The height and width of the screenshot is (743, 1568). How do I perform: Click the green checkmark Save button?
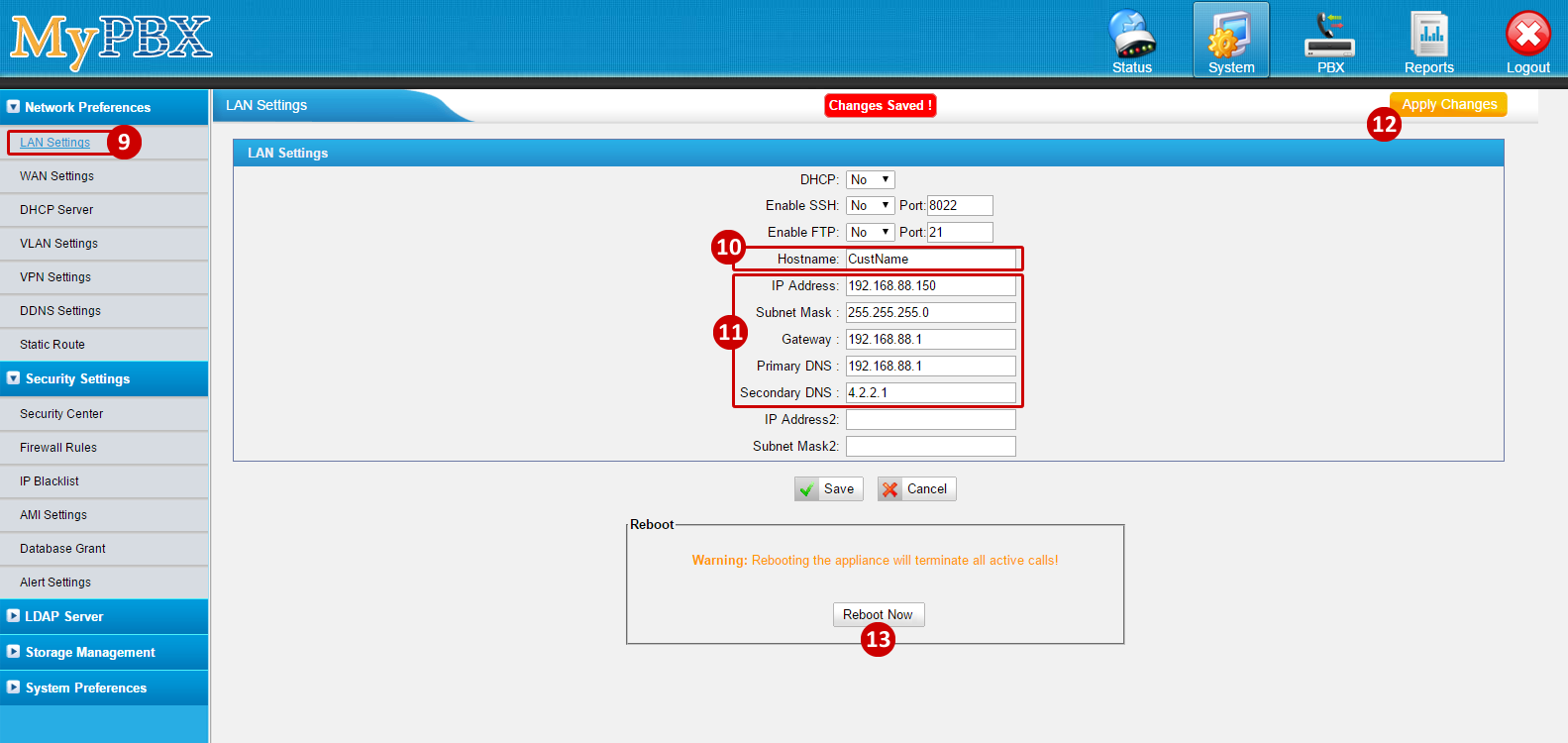829,489
